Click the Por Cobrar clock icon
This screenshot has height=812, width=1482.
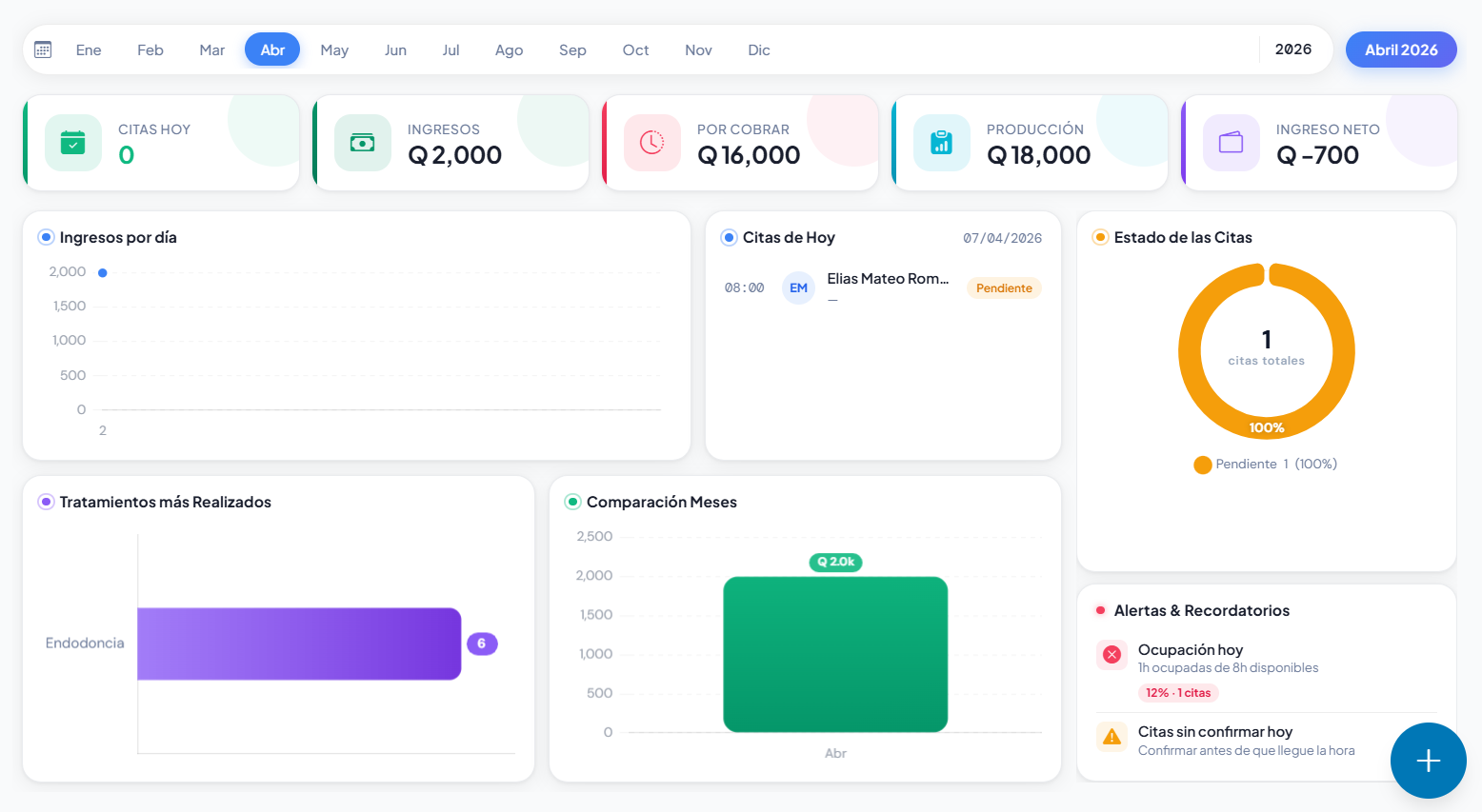(x=652, y=142)
